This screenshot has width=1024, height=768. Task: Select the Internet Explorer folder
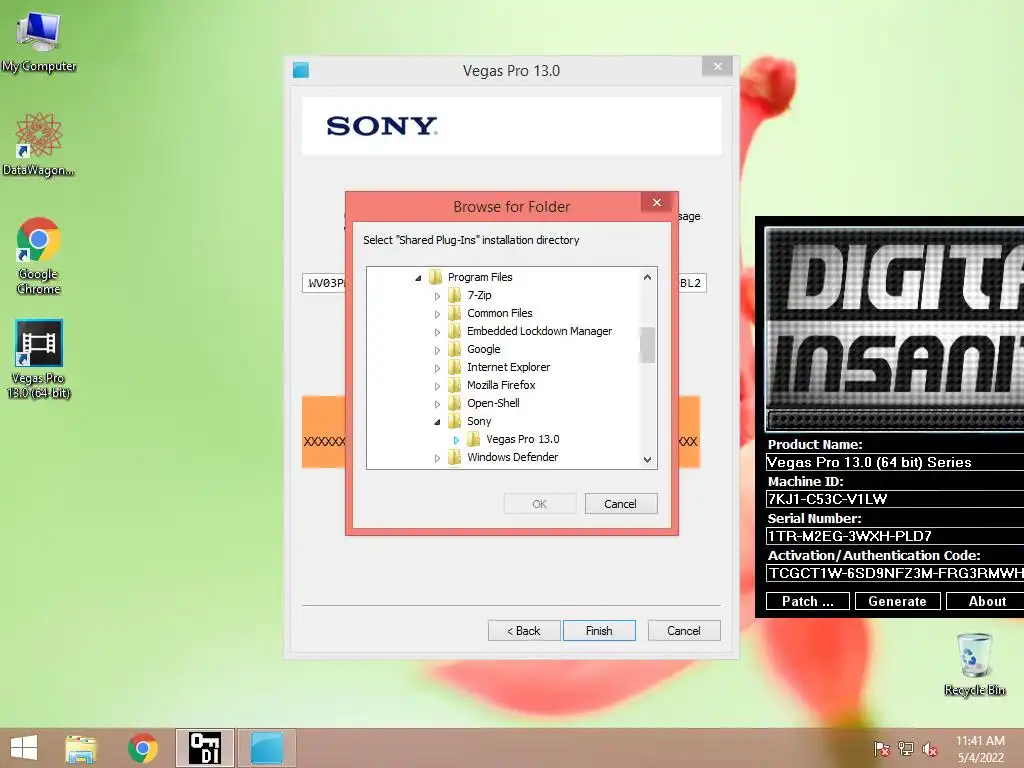508,367
